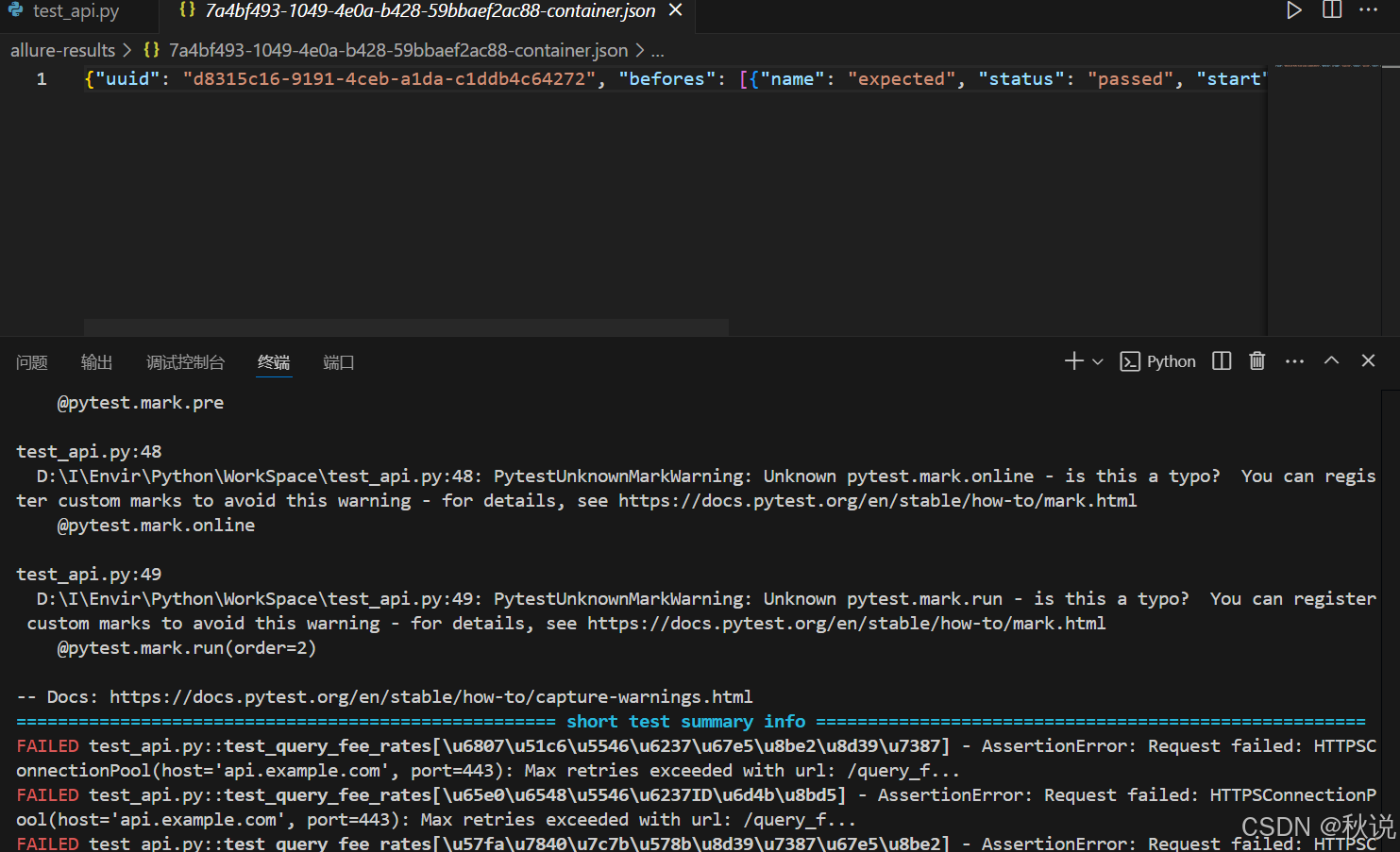Open the breadcrumb trailing ellipsis symbol

pyautogui.click(x=658, y=51)
